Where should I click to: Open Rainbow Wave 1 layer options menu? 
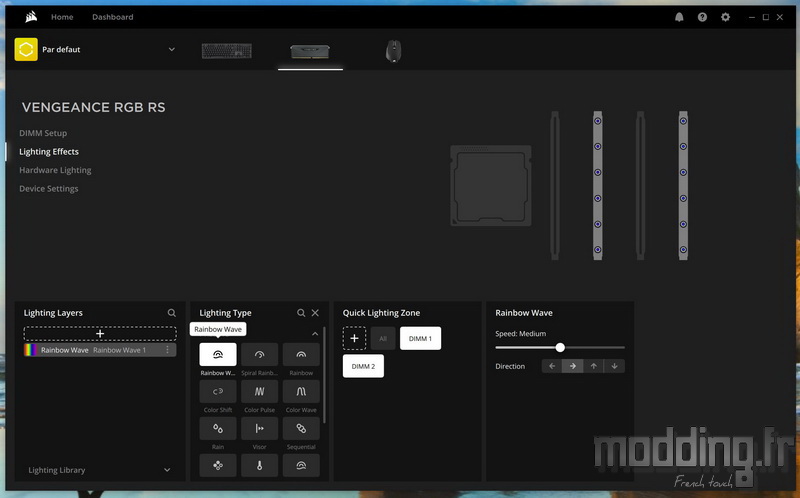[x=167, y=350]
